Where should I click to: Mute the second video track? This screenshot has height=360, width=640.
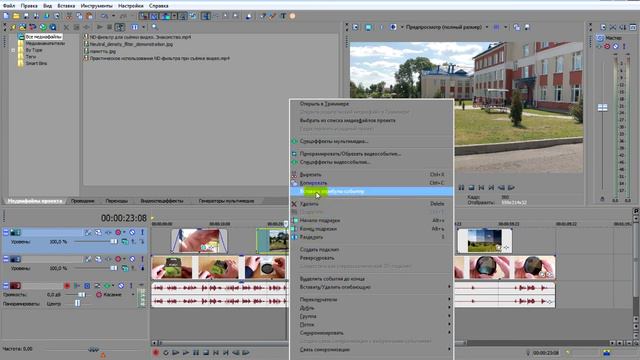tap(132, 259)
